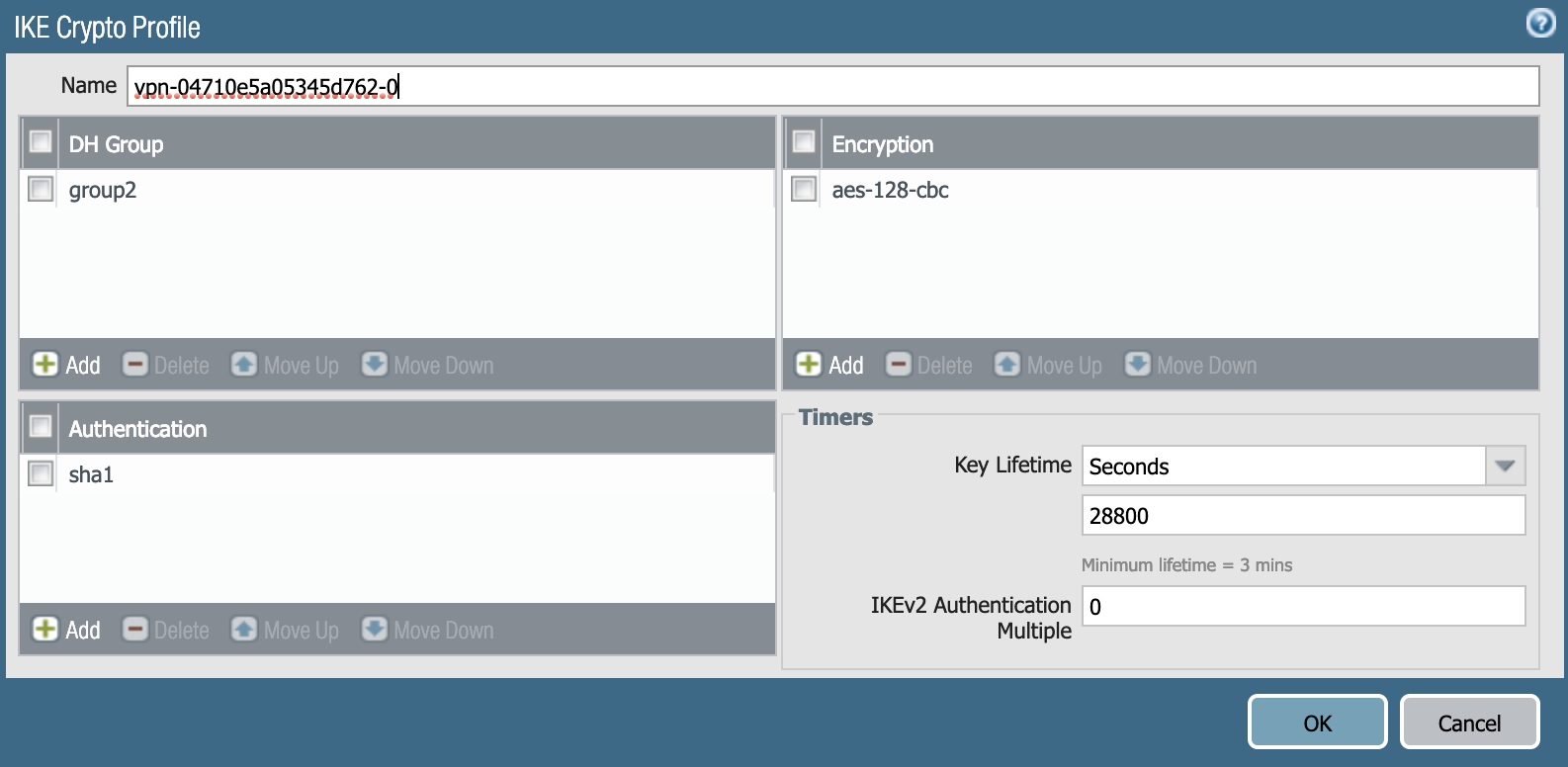The height and width of the screenshot is (767, 1568).
Task: Open the Seconds combo box
Action: (x=1283, y=466)
